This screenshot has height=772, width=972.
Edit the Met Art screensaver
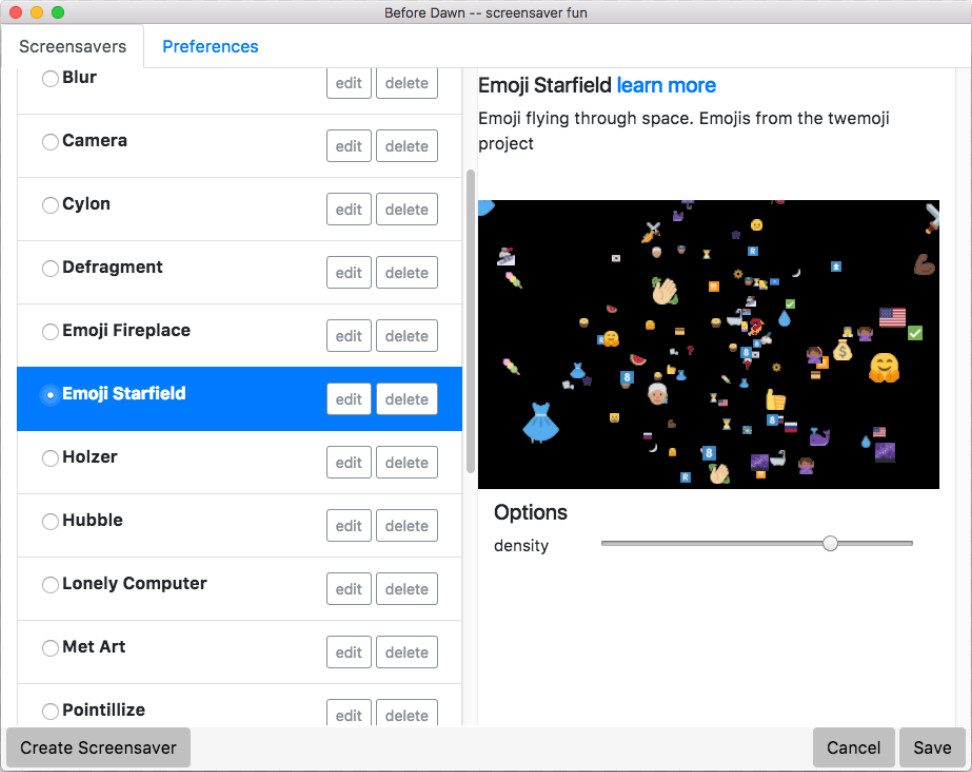[x=349, y=652]
